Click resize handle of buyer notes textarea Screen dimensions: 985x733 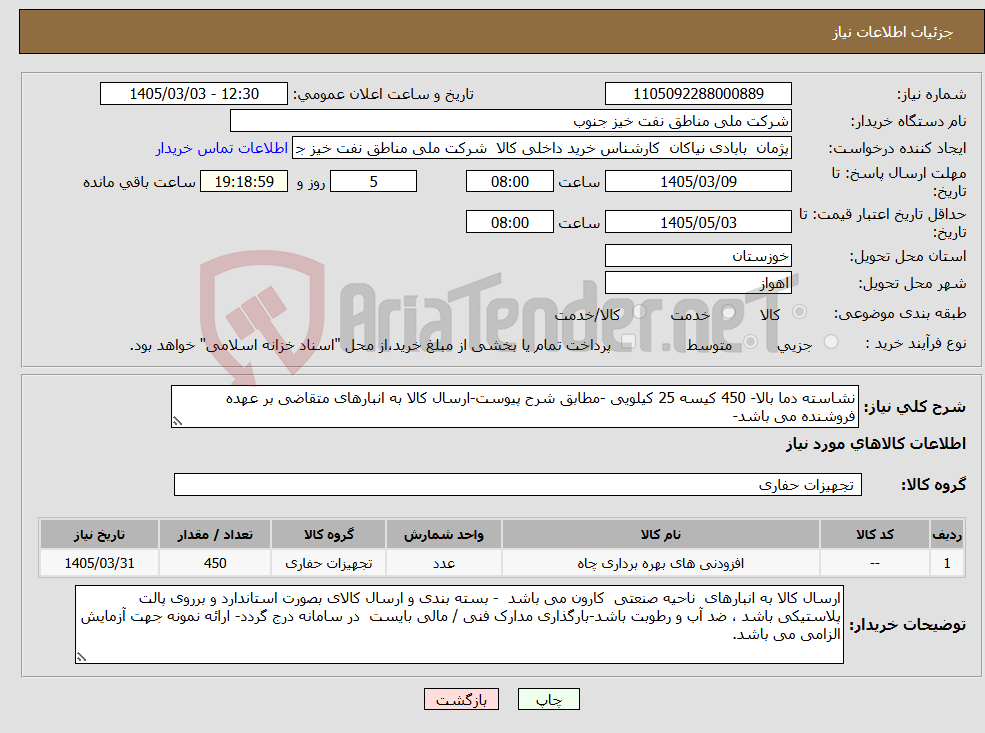[x=81, y=657]
